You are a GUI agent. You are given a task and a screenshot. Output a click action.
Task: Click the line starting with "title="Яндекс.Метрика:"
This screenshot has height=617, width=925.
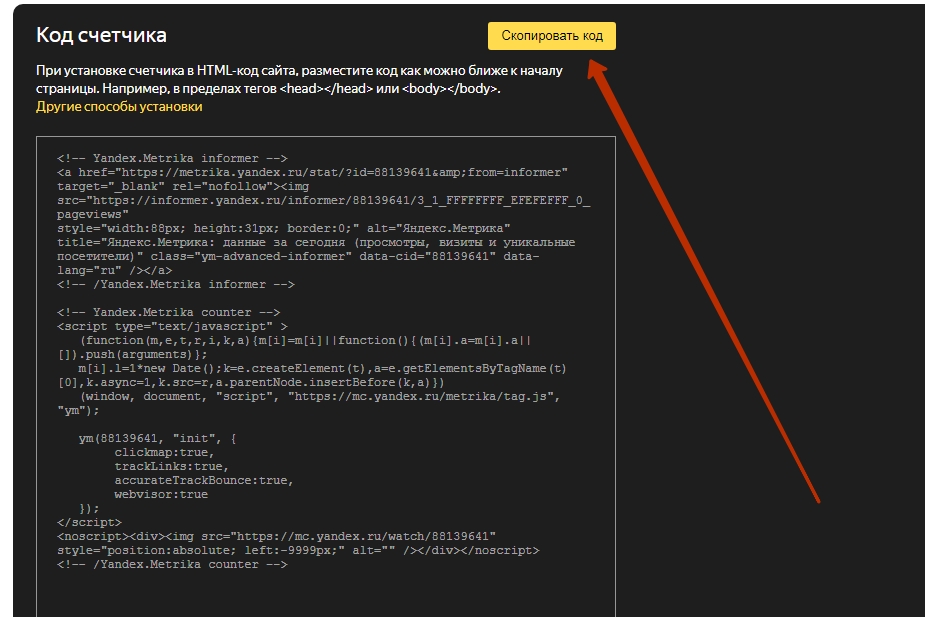coord(316,242)
